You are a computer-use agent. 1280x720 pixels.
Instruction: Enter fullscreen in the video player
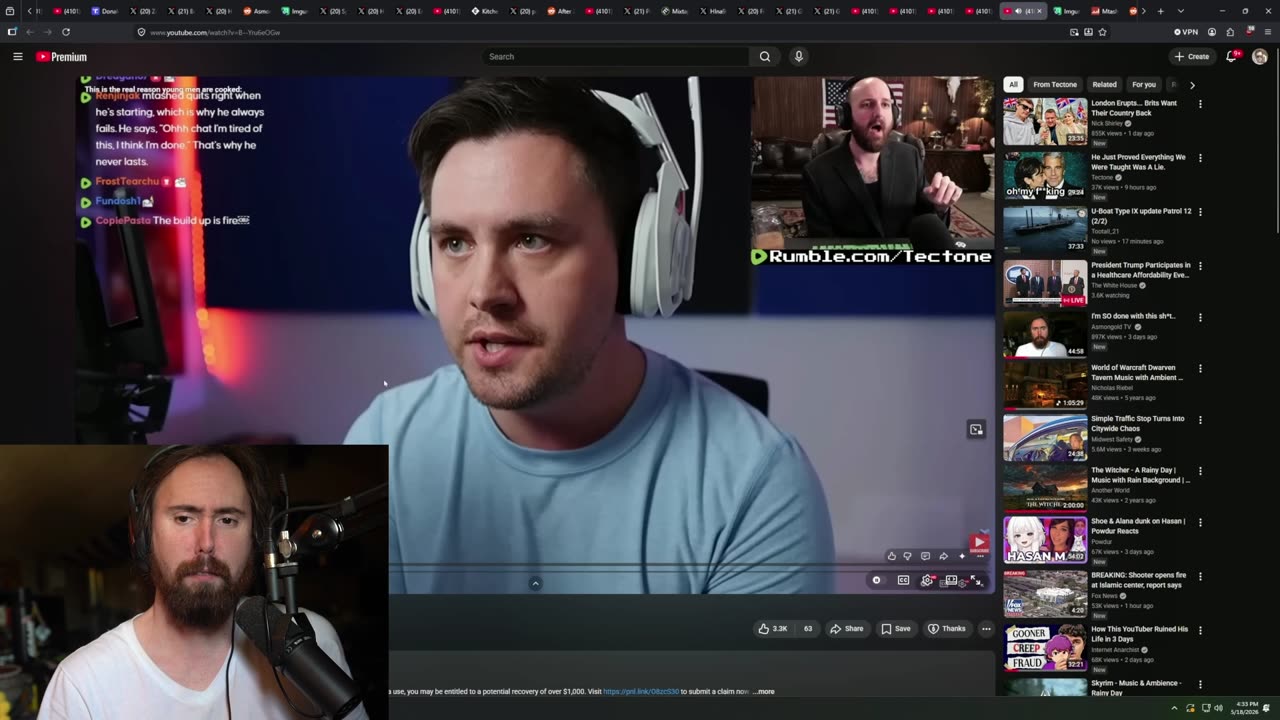click(x=976, y=580)
